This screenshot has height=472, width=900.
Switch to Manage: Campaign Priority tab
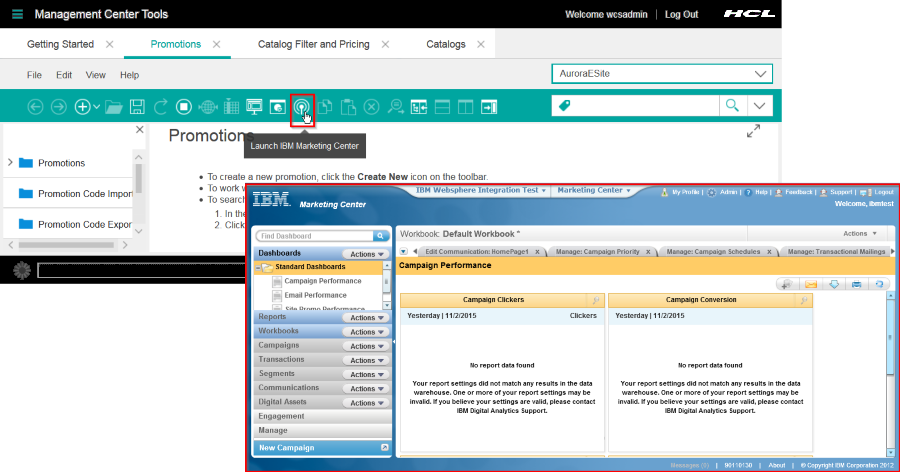pyautogui.click(x=598, y=252)
